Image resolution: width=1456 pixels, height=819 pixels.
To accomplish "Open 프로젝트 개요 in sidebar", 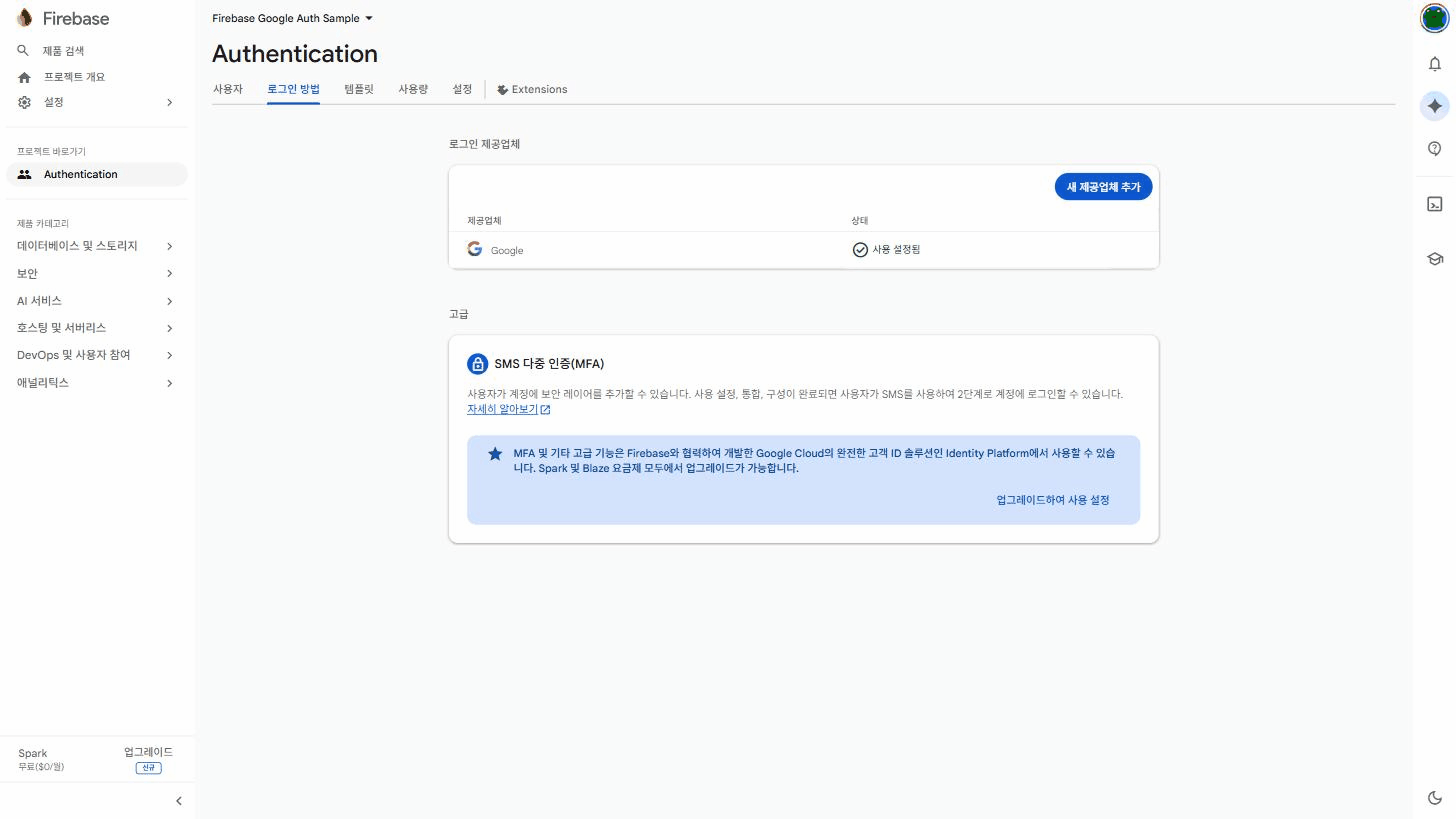I will tap(74, 77).
